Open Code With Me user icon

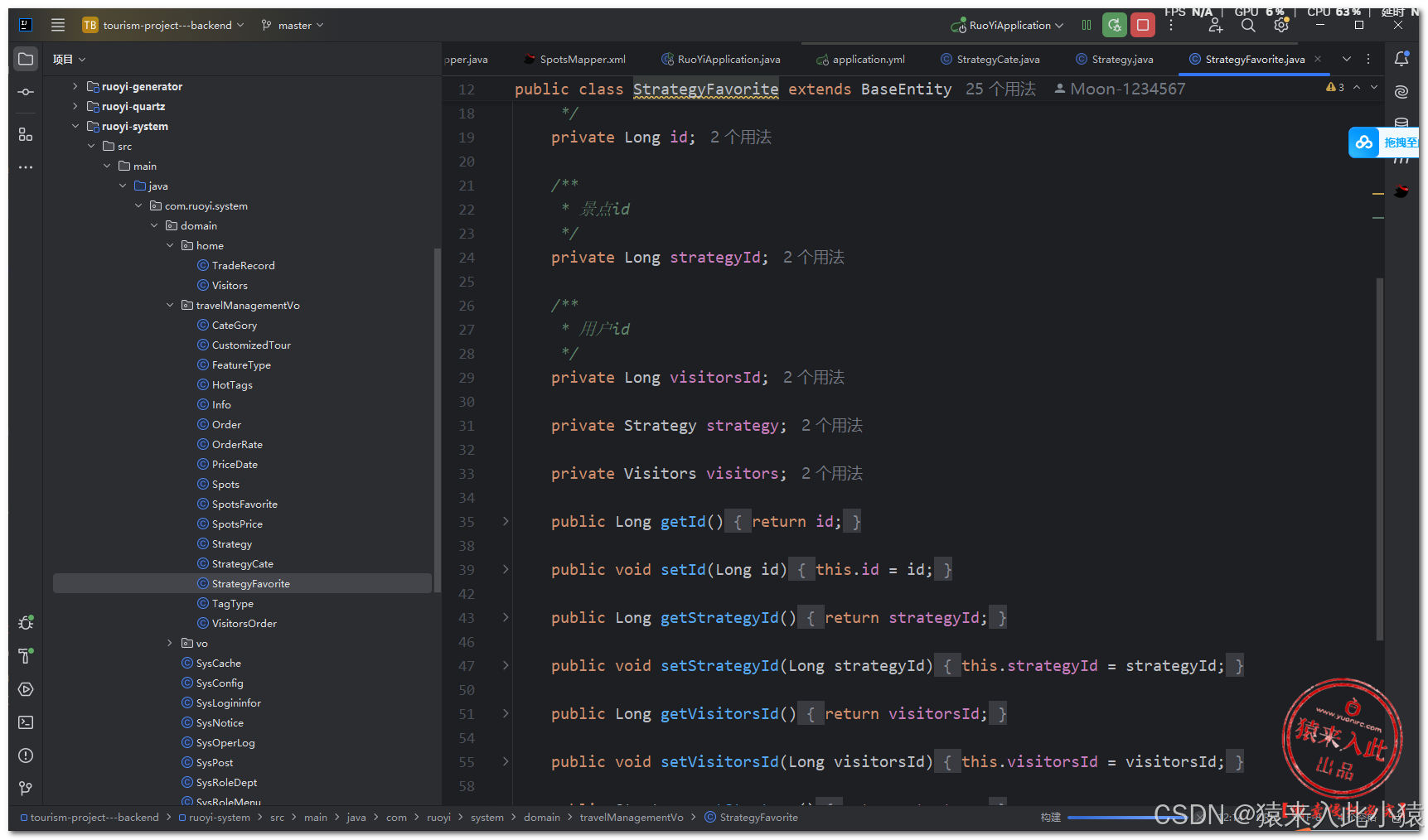coord(1216,26)
